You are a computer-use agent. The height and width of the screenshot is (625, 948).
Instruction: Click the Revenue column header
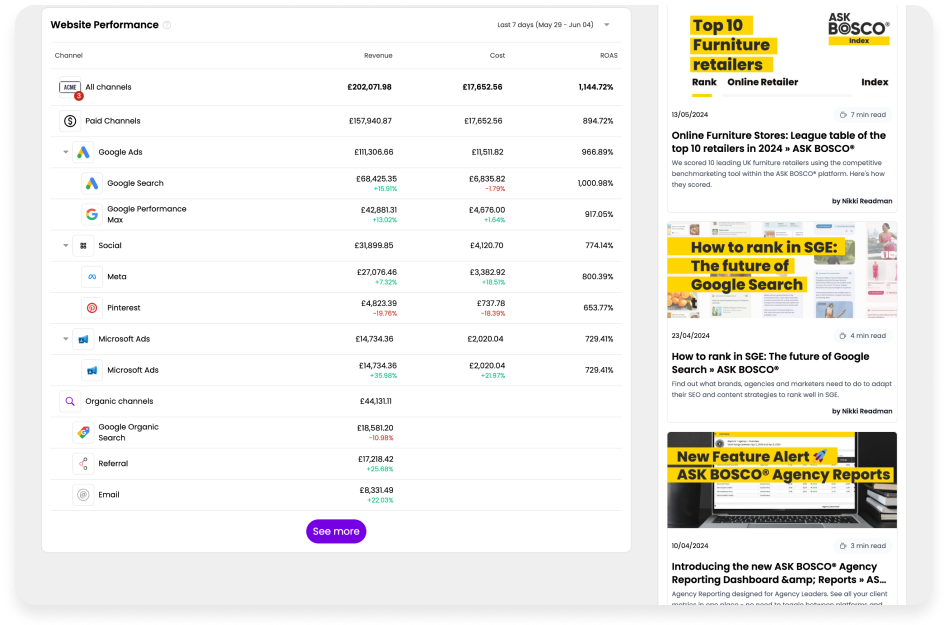(378, 56)
